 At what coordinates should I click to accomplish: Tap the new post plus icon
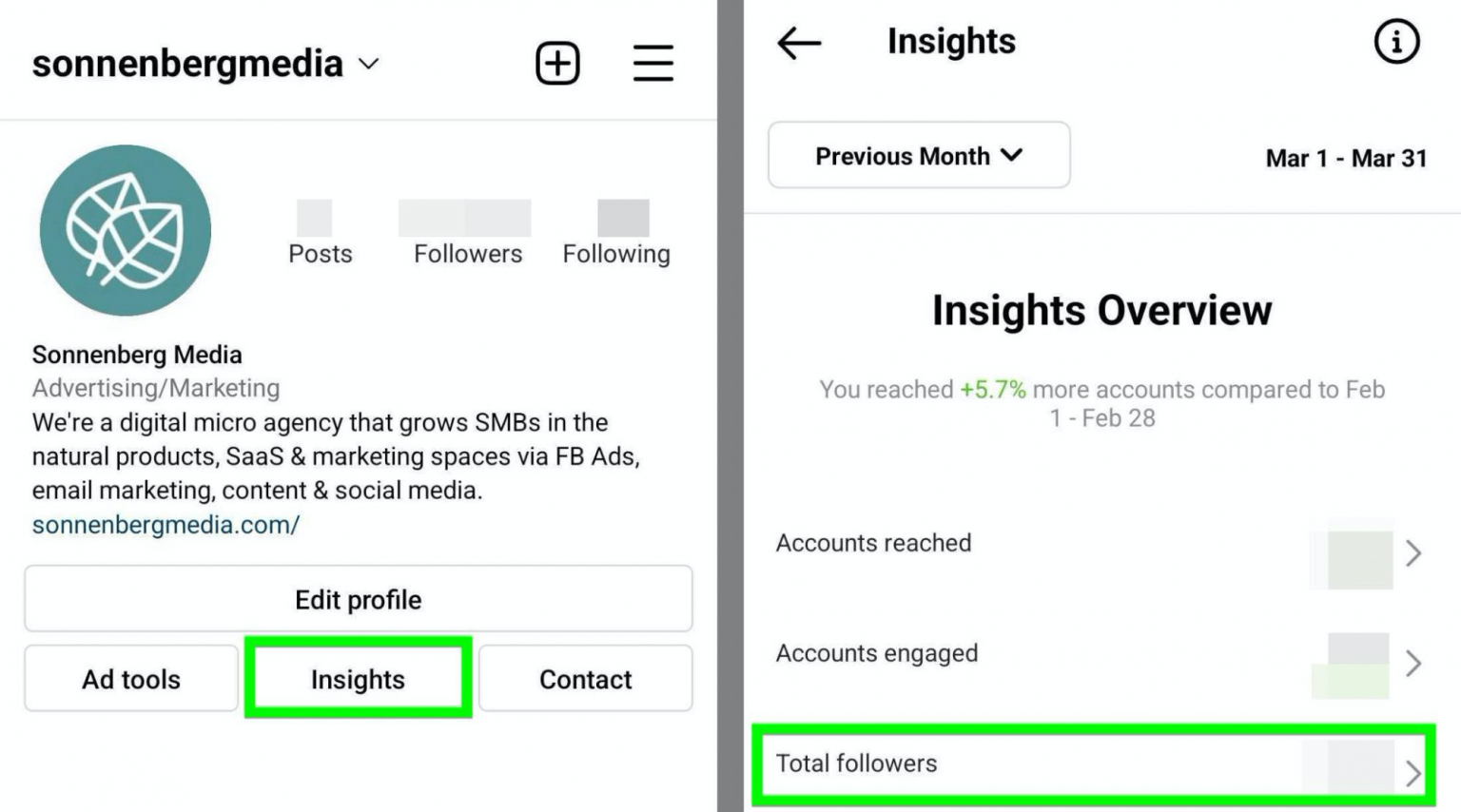557,64
